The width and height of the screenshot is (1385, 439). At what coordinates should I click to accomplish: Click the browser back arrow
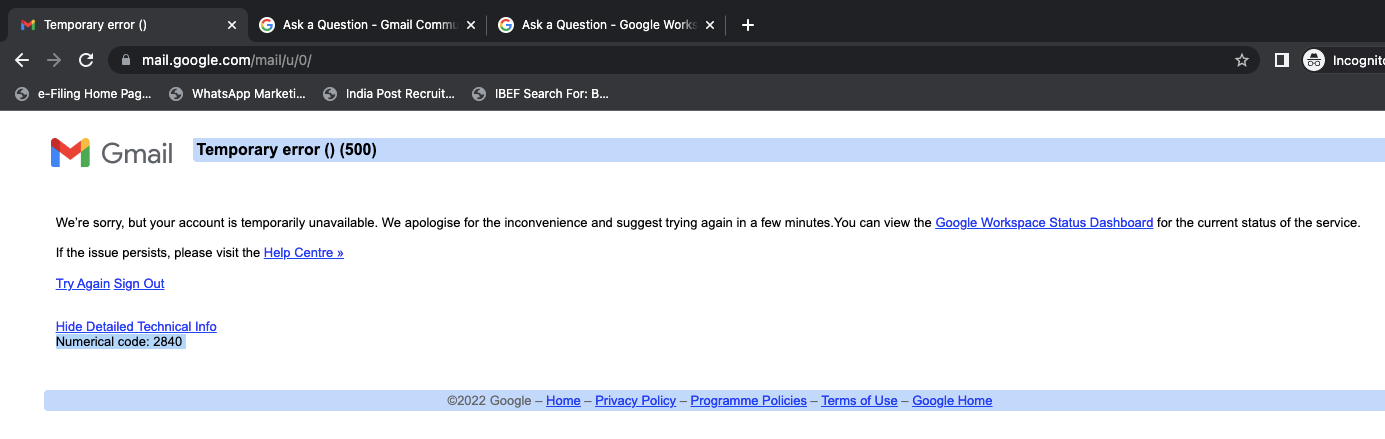(x=22, y=60)
